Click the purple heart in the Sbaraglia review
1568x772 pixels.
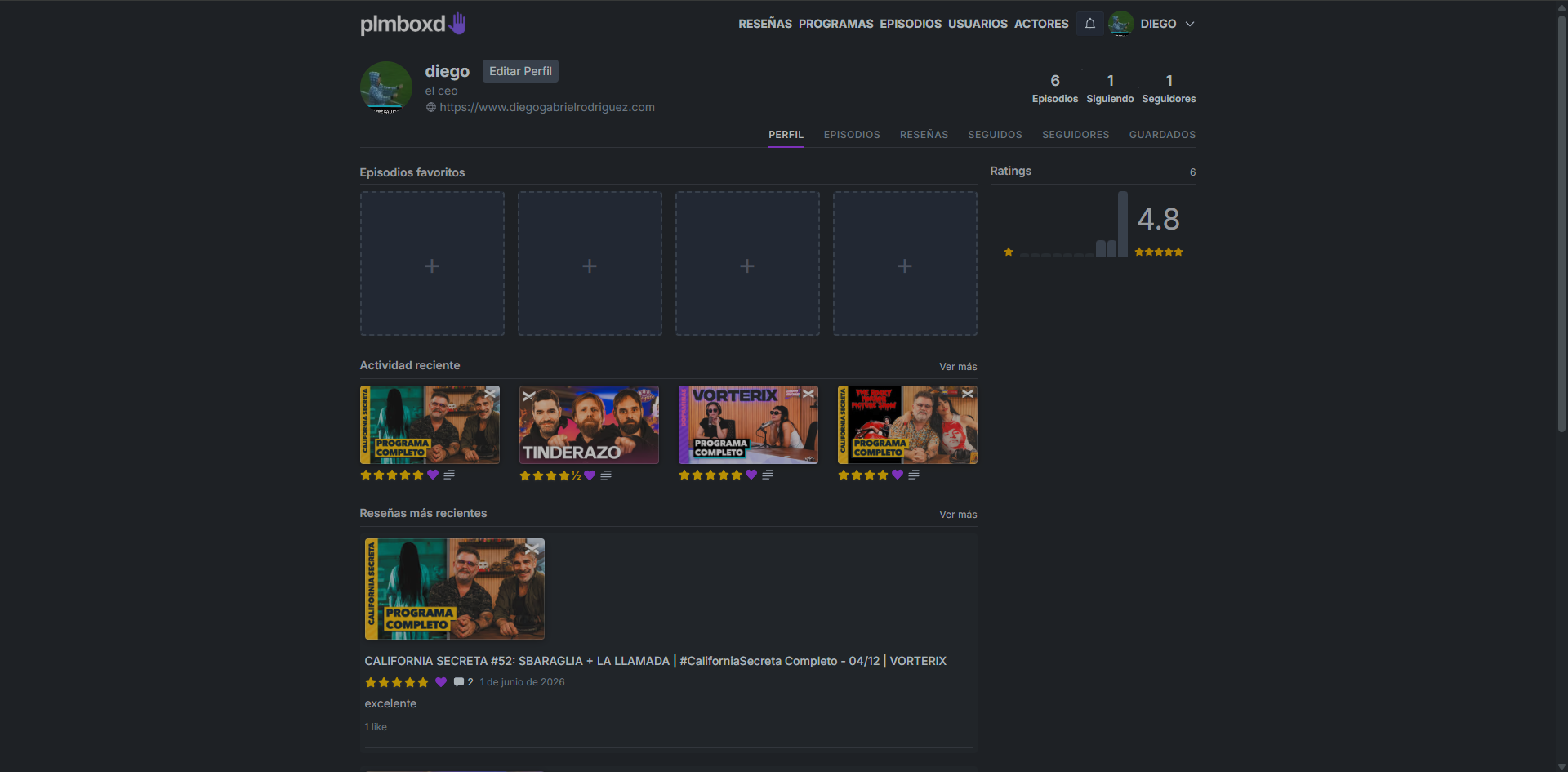pos(441,682)
